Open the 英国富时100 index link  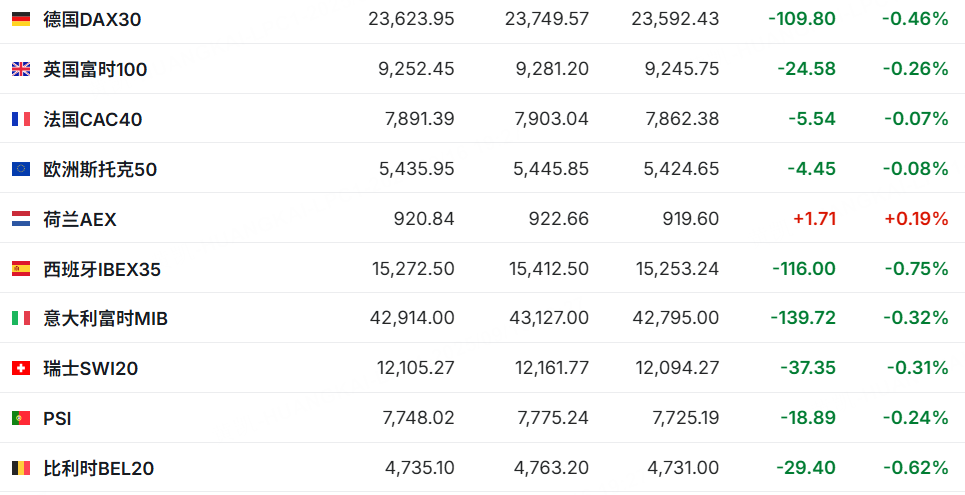(x=95, y=69)
